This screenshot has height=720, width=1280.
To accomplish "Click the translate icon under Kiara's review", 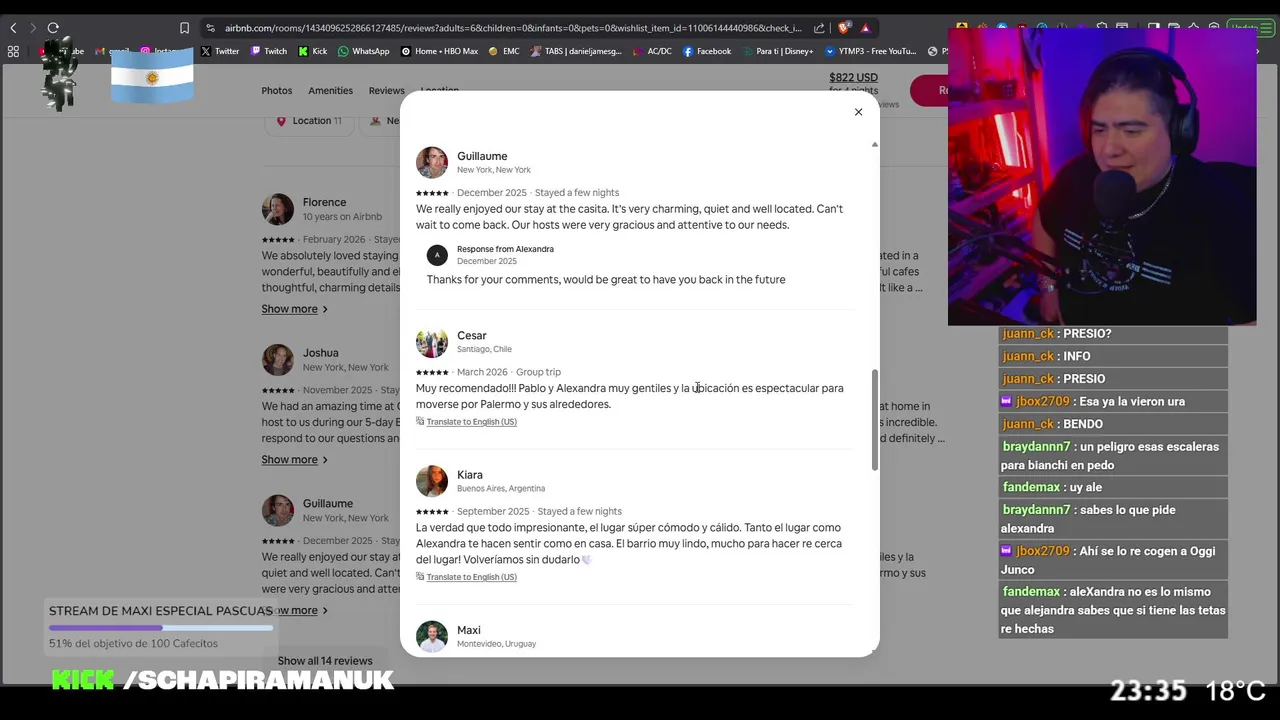I will coord(420,576).
